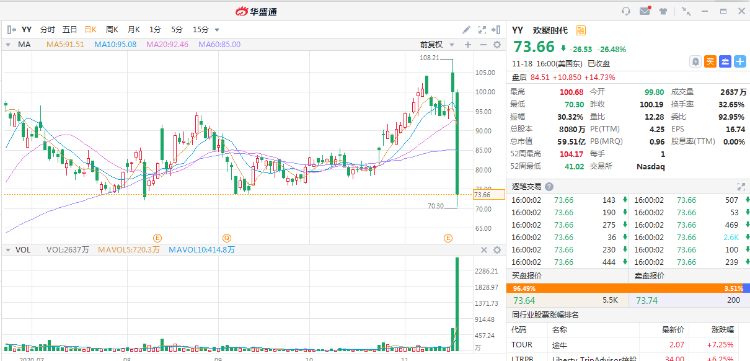Screen dimensions: 750x361
Task: Switch to the 周K tab
Action: pyautogui.click(x=112, y=30)
